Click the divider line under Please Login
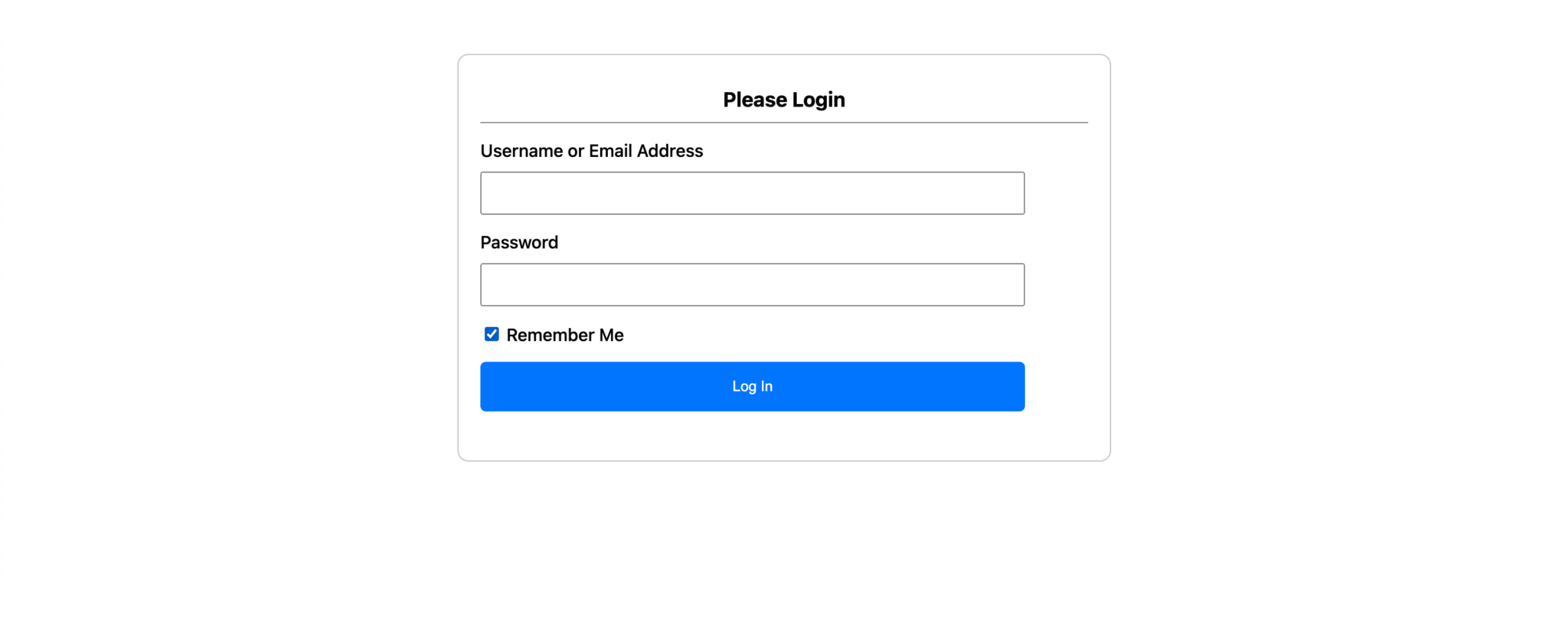This screenshot has width=1568, height=619. 784,123
